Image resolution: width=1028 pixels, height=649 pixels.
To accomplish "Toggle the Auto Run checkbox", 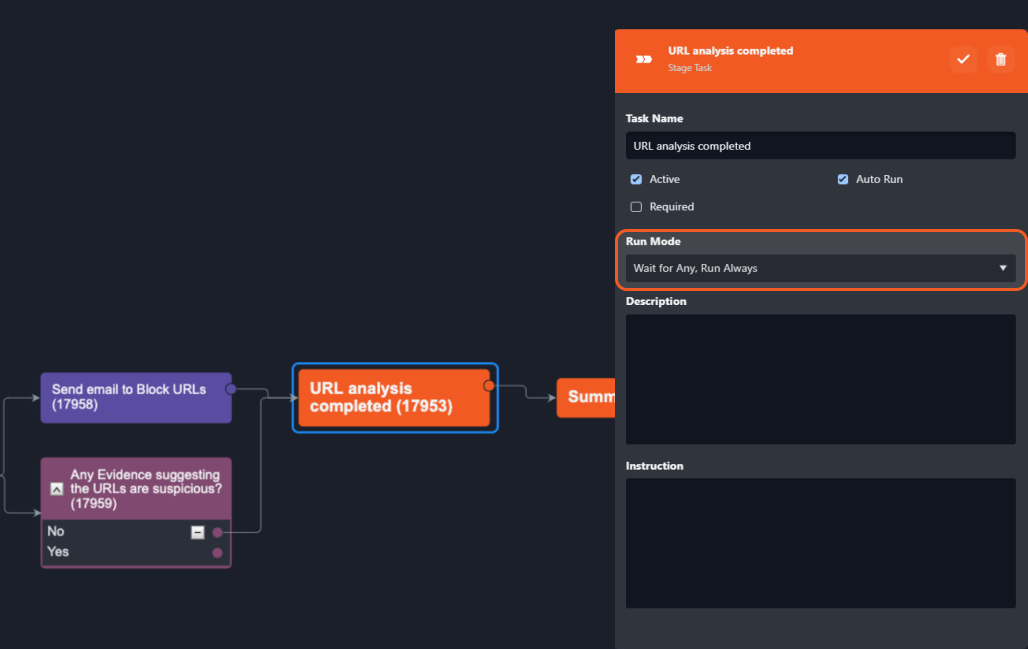I will pos(843,179).
